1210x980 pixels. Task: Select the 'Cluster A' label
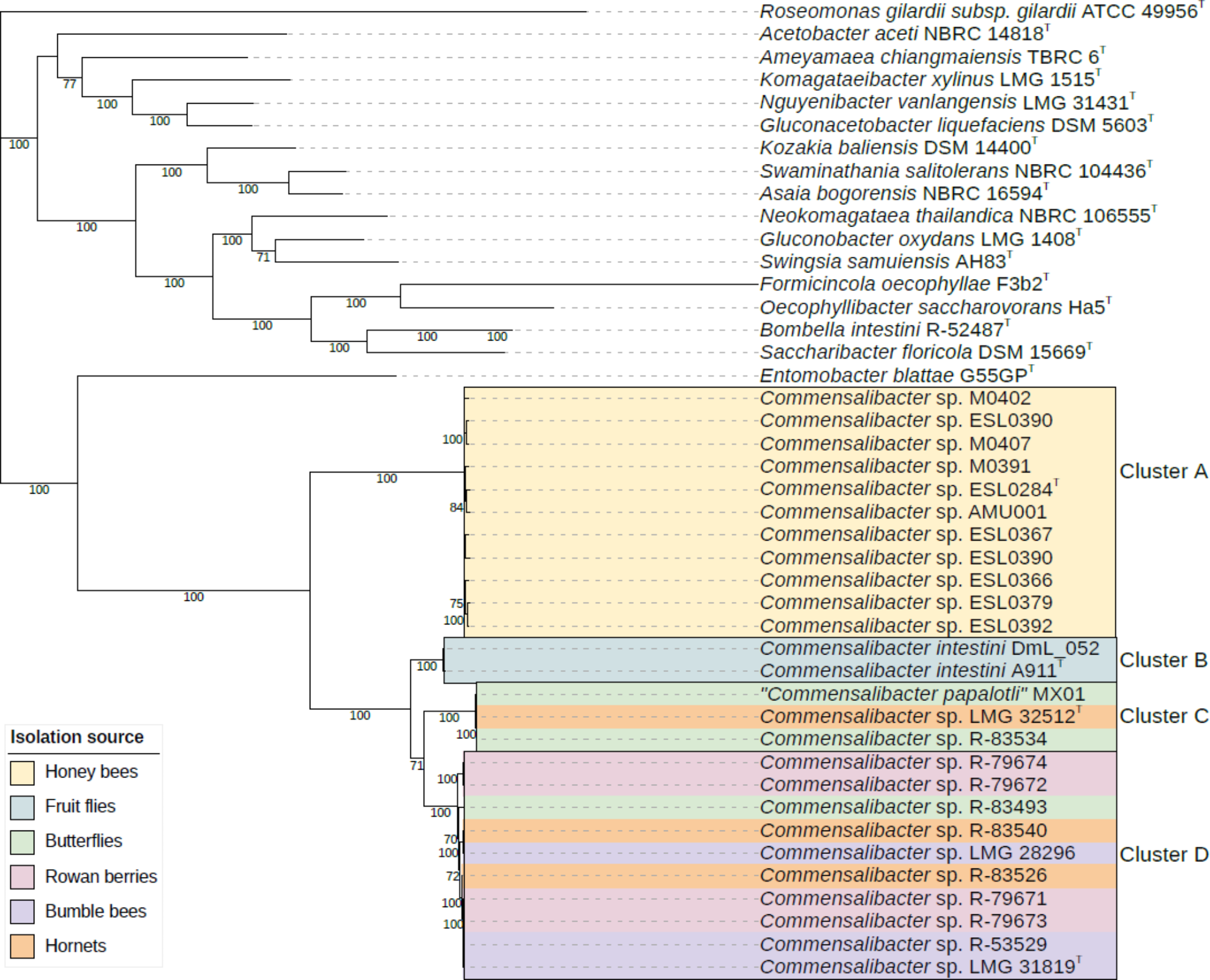click(1164, 471)
